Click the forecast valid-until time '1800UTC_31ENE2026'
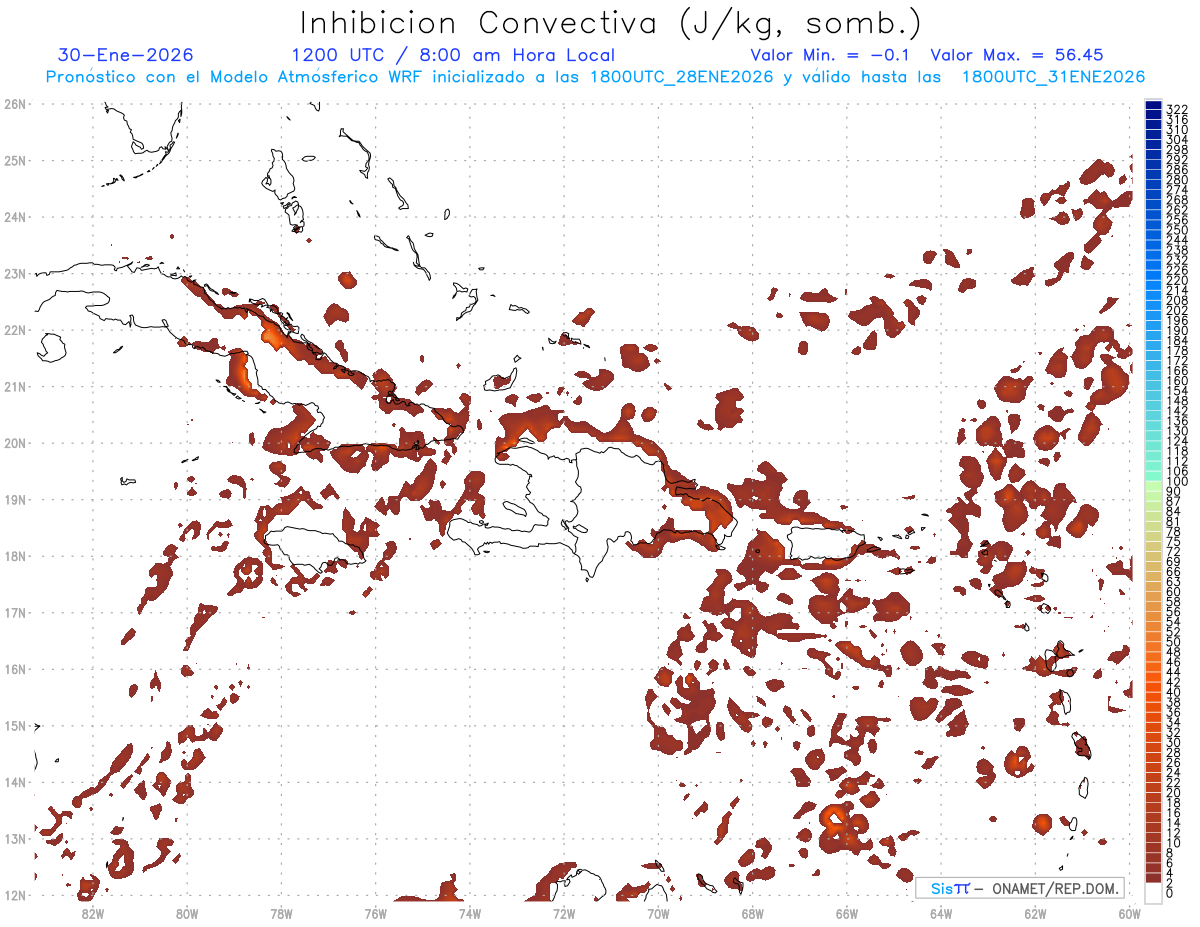The width and height of the screenshot is (1200, 927). coord(1054,77)
